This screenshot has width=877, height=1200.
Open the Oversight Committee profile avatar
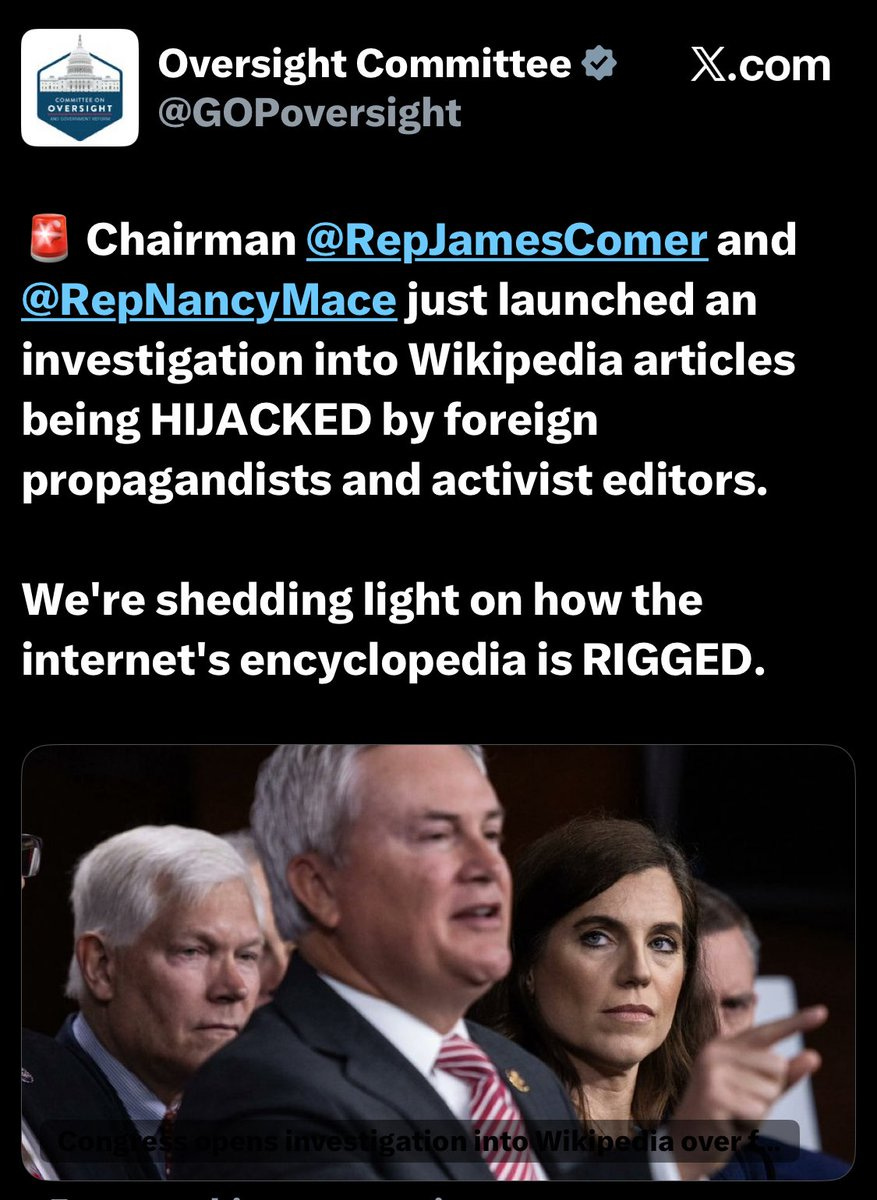[79, 87]
